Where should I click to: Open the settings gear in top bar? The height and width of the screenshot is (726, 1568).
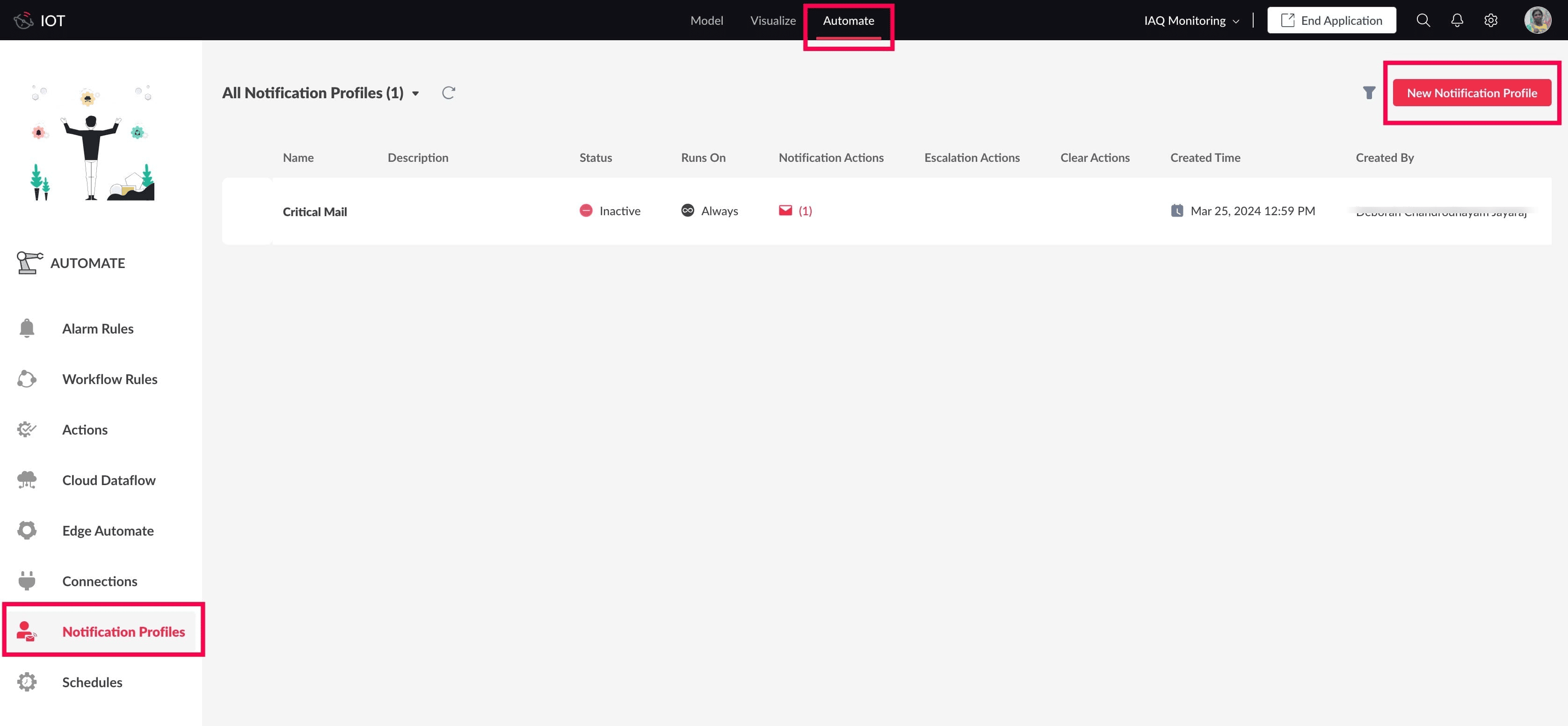tap(1491, 20)
